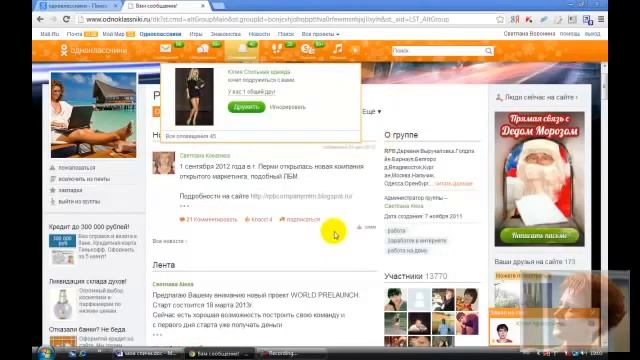Click 'Класс! 4' under the post

(x=258, y=220)
